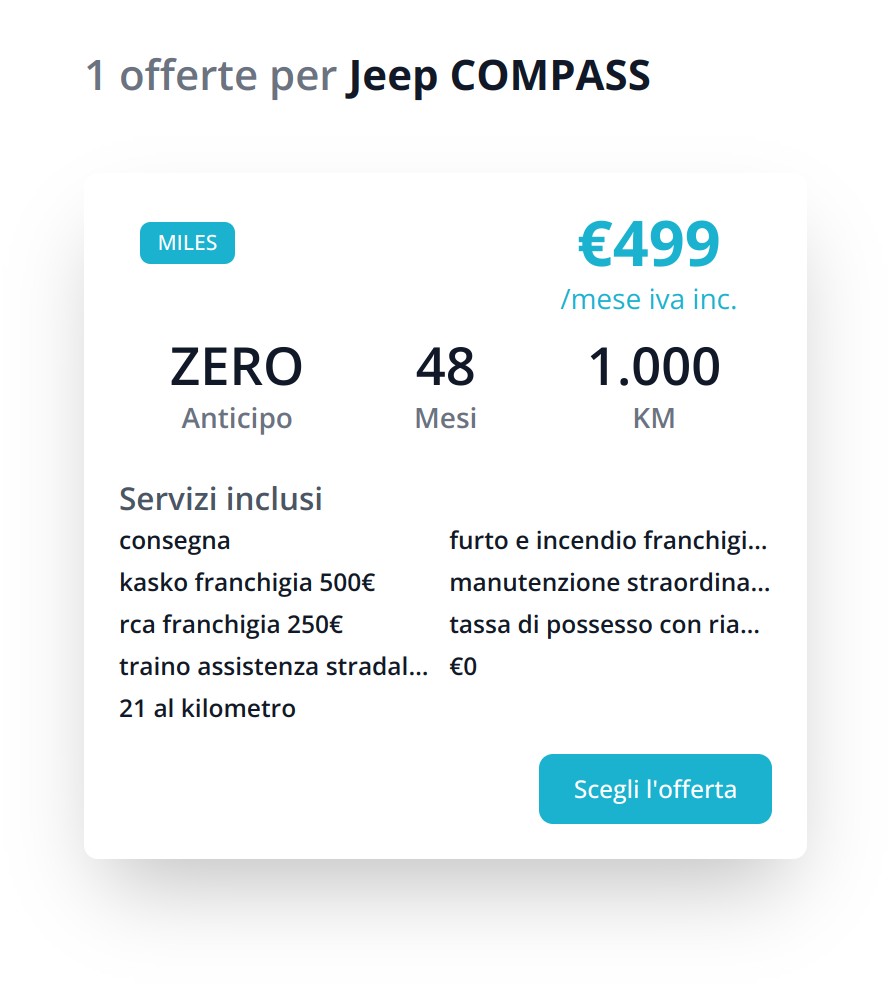888x989 pixels.
Task: Click the '/mese iva inc.' label
Action: 650,299
